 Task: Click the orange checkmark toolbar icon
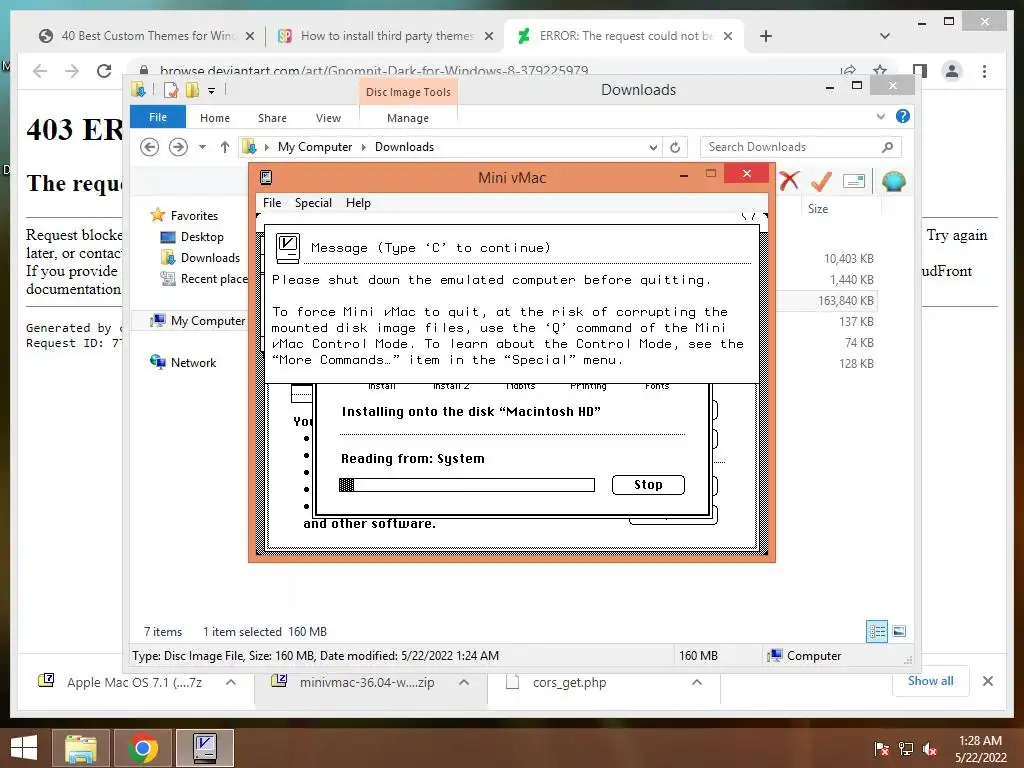pyautogui.click(x=822, y=181)
